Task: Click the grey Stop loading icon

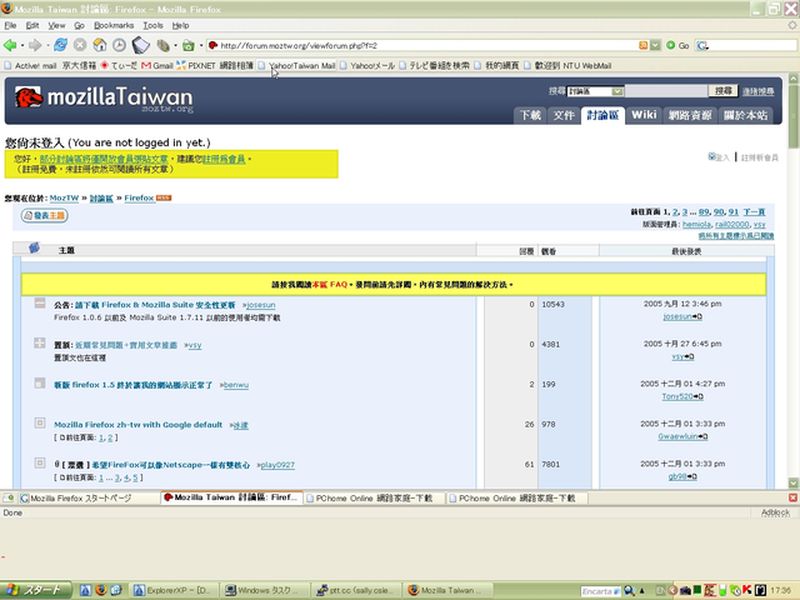Action: click(80, 45)
